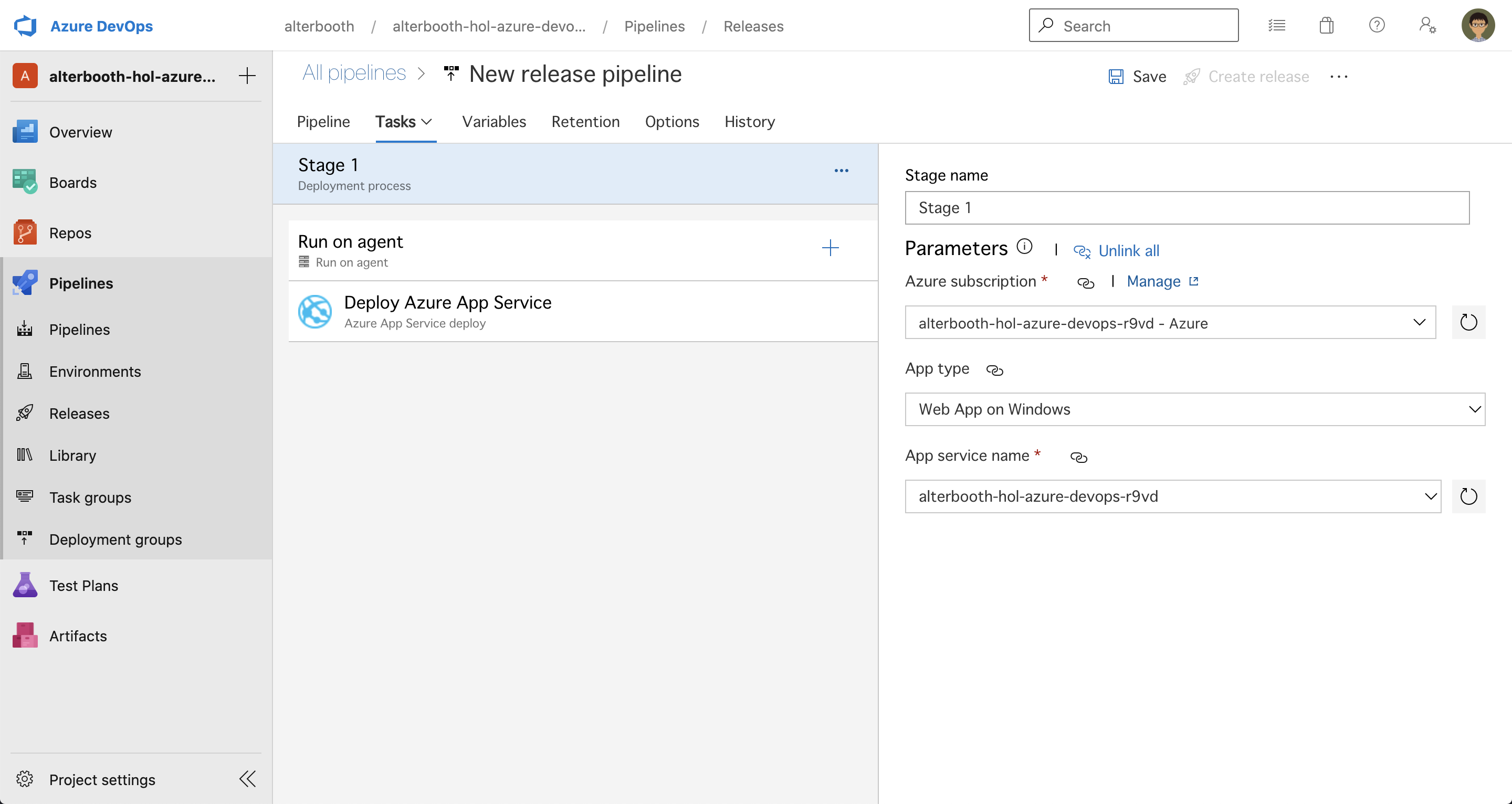This screenshot has width=1512, height=804.
Task: Refresh the App service name list
Action: coord(1468,496)
